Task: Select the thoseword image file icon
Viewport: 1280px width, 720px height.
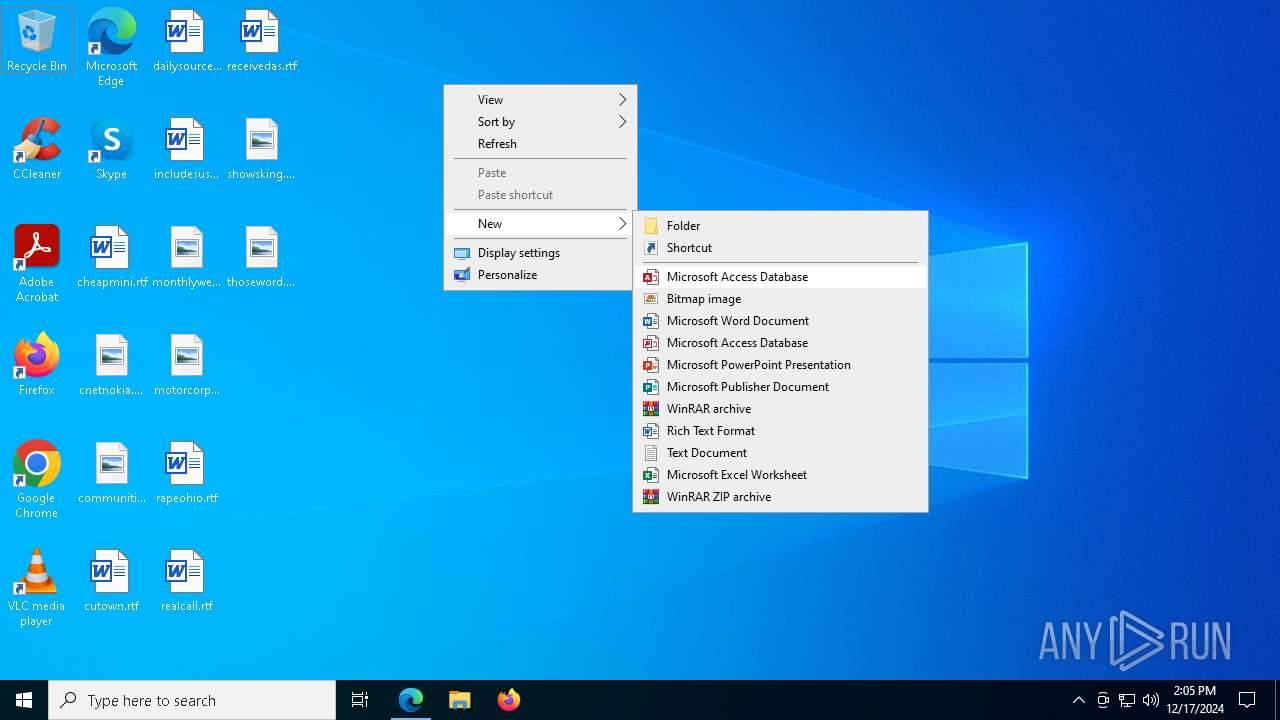Action: (261, 256)
